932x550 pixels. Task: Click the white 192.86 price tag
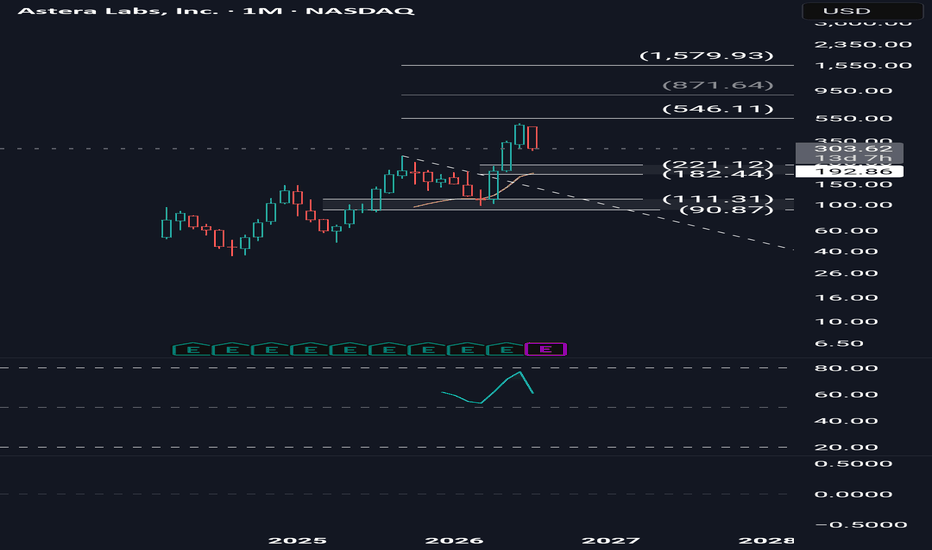point(849,172)
